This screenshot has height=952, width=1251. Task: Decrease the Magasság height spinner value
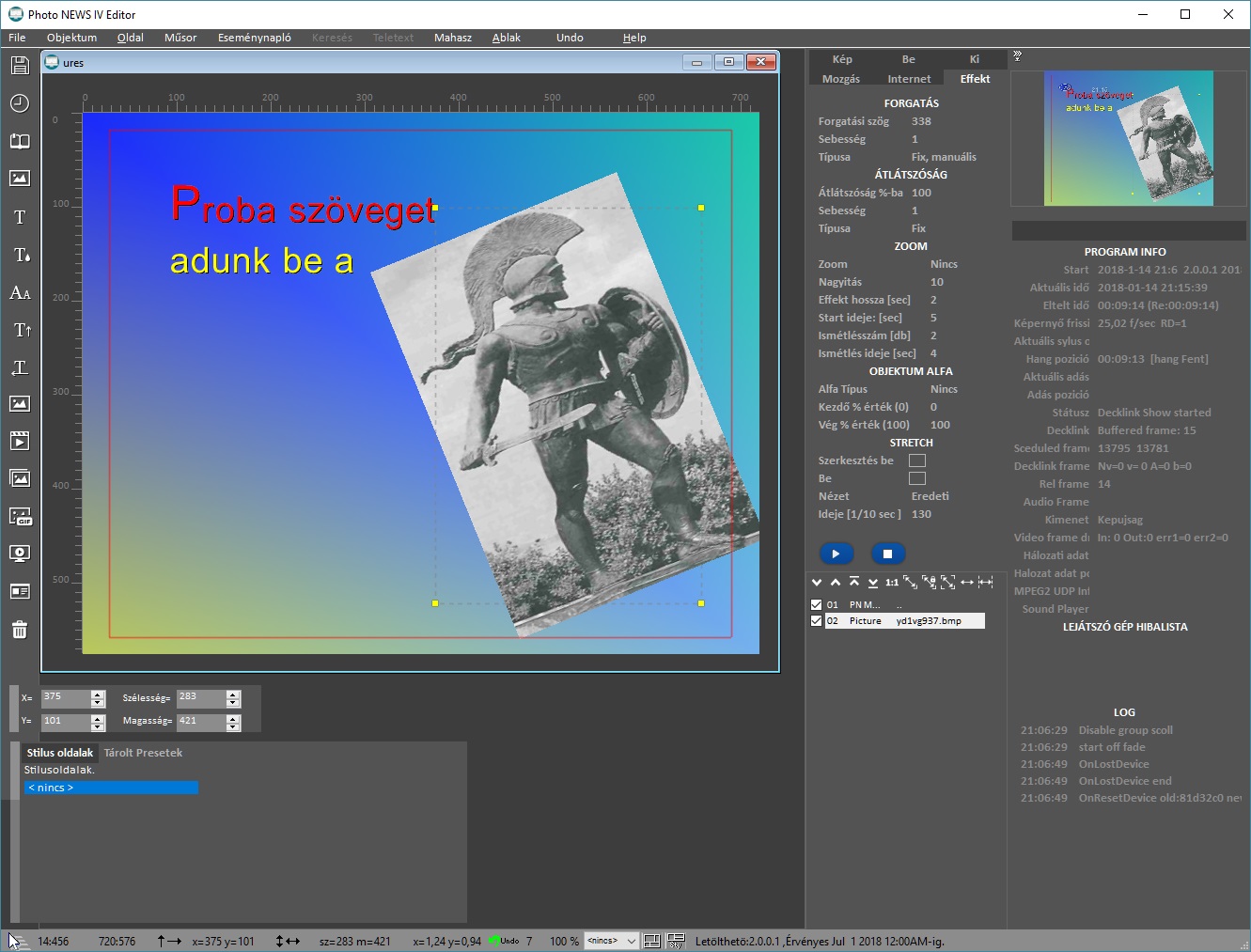(233, 726)
